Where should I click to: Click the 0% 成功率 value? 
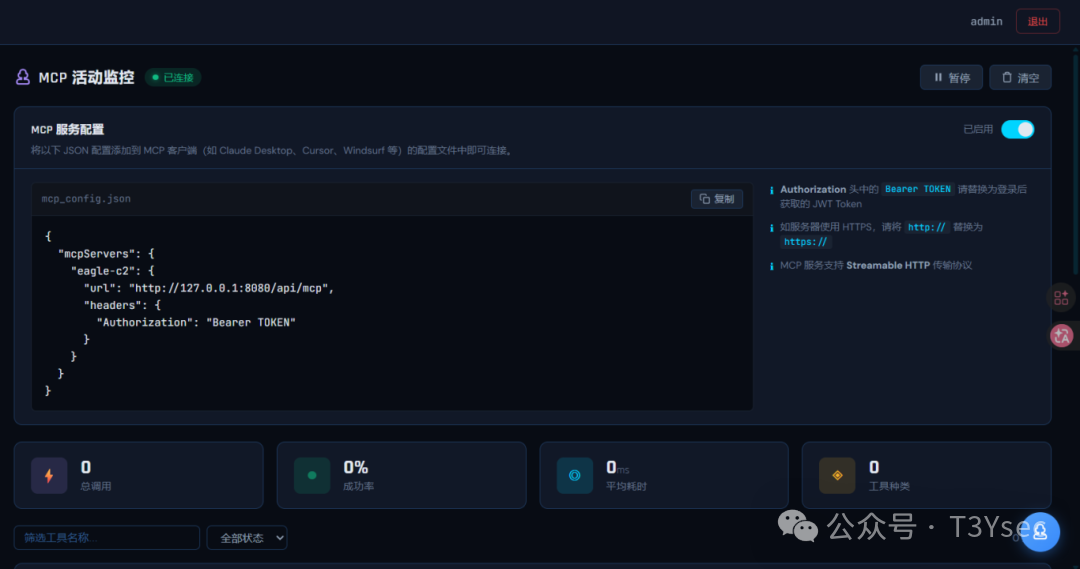point(355,467)
